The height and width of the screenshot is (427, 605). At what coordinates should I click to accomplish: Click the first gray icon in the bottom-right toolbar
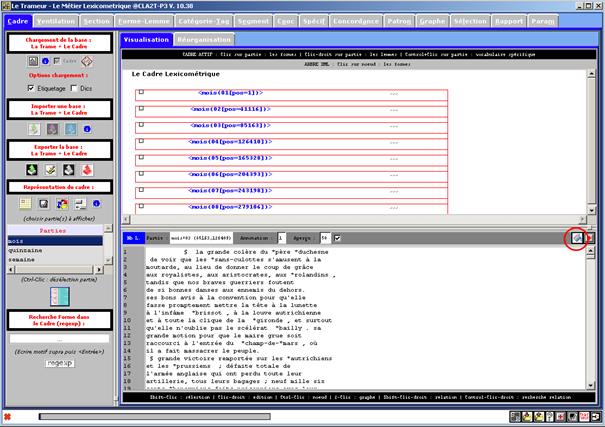tap(515, 417)
